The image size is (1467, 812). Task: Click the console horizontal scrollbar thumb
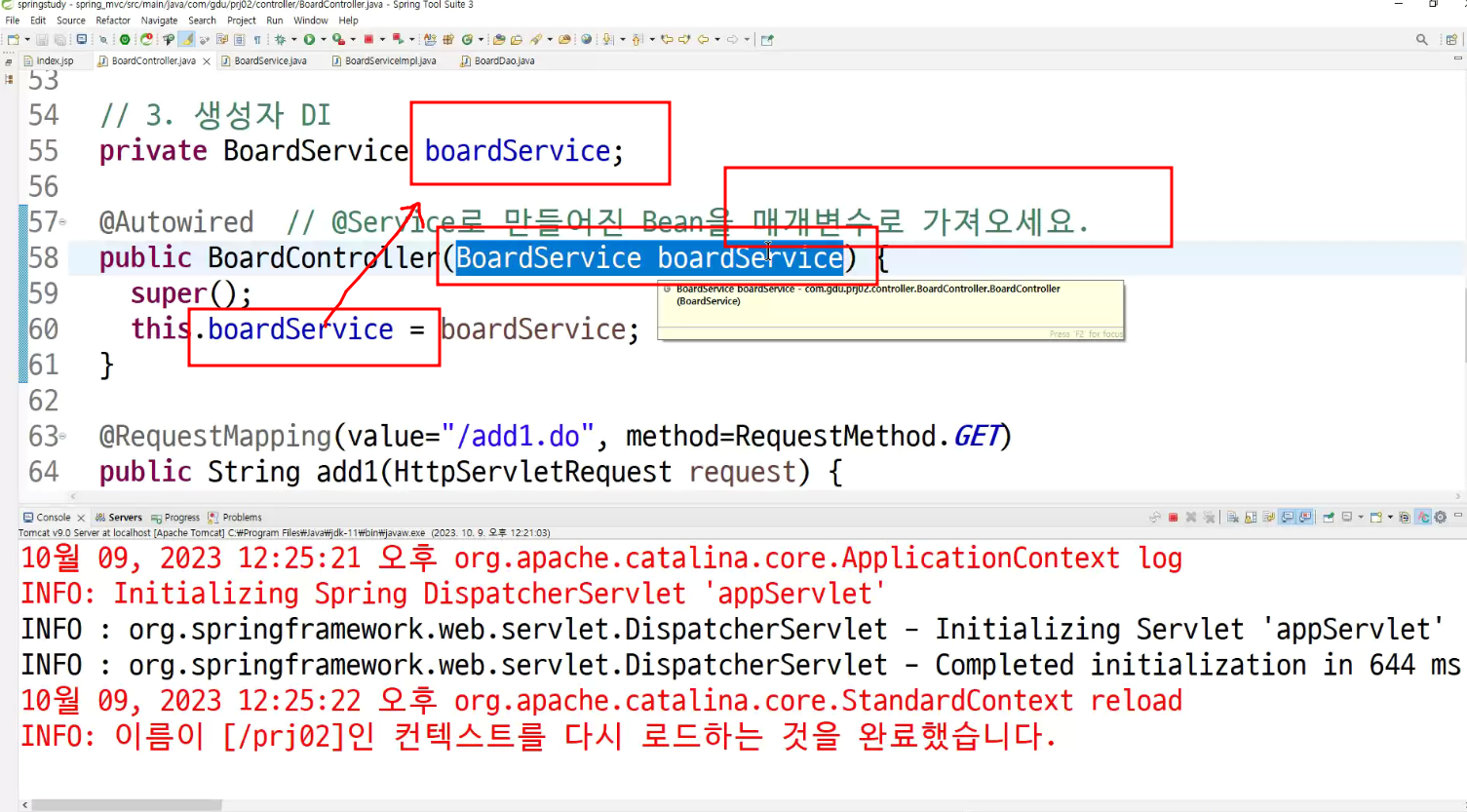pyautogui.click(x=127, y=805)
